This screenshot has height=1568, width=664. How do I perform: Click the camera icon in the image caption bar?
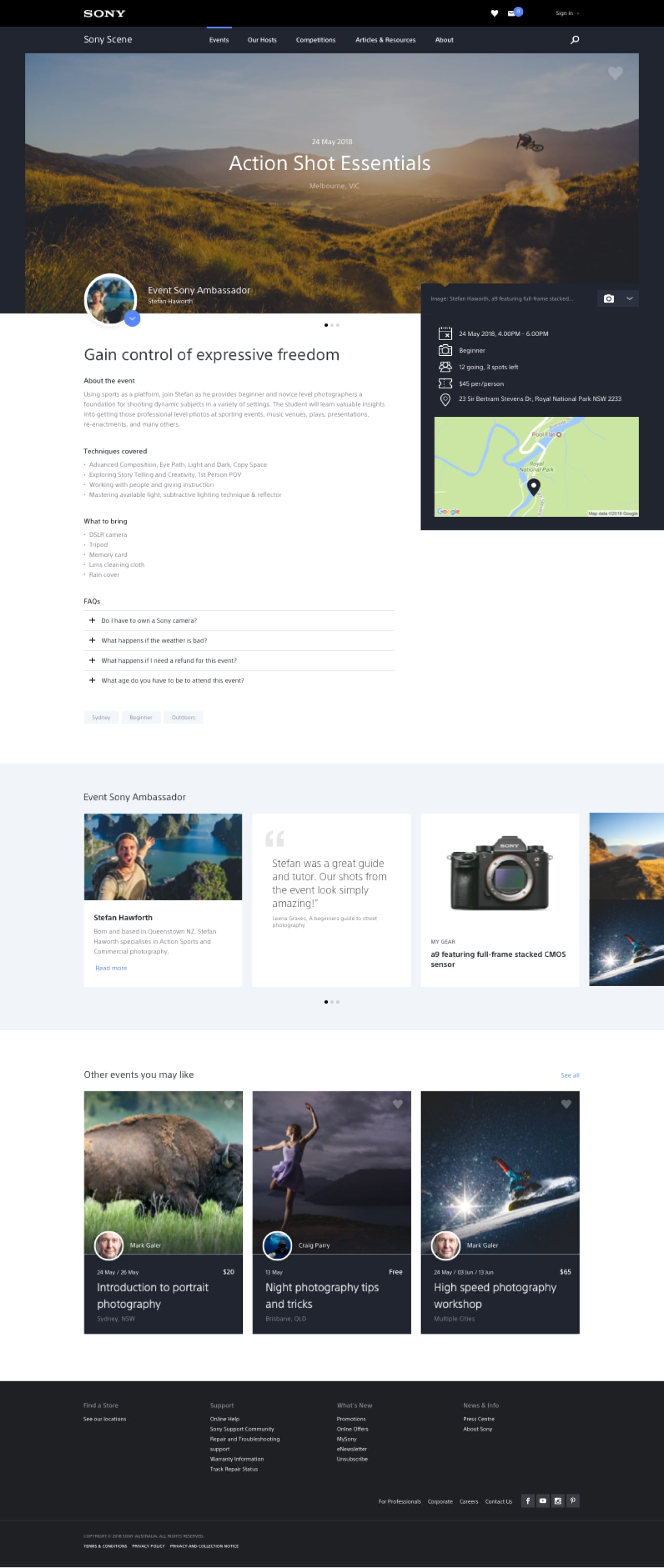tap(608, 299)
